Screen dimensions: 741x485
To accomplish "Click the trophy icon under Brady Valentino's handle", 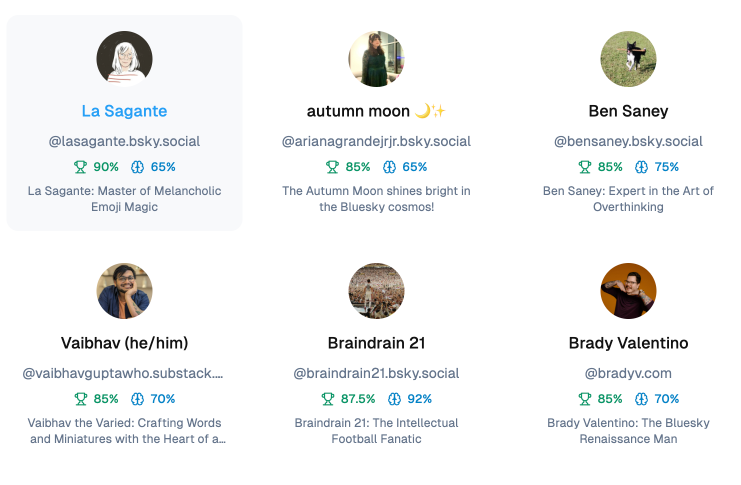I will click(585, 399).
